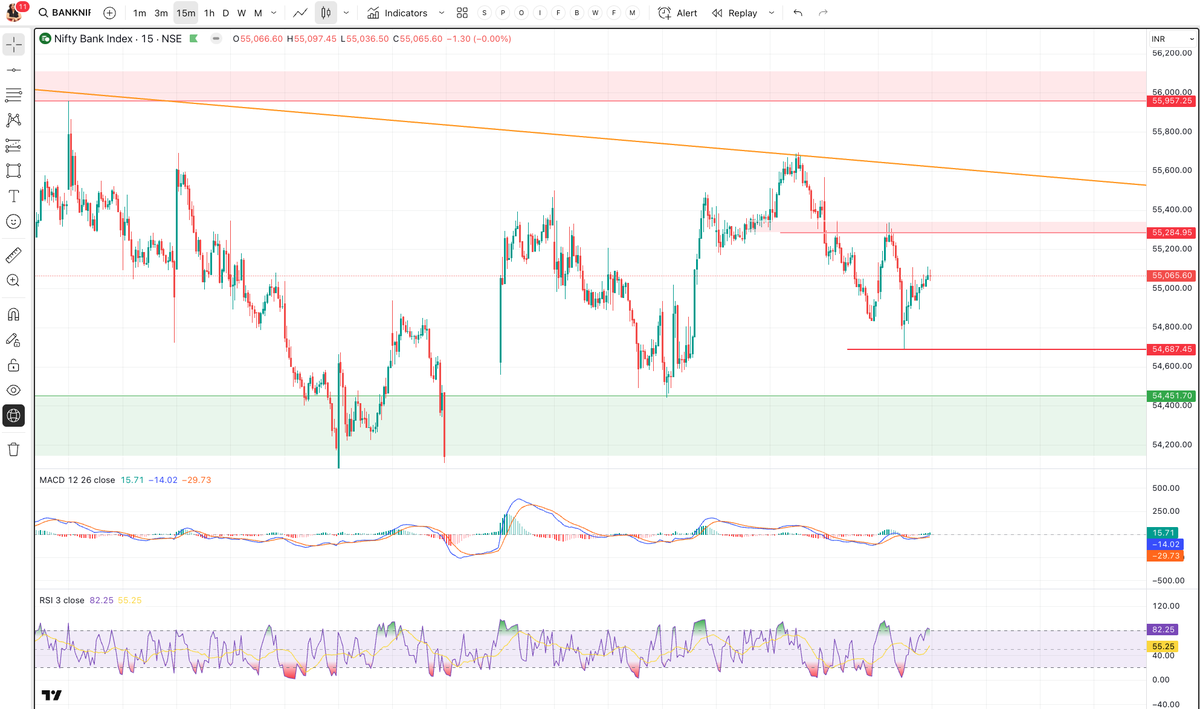
Task: Click the red 55,284.95 price label
Action: (1172, 232)
